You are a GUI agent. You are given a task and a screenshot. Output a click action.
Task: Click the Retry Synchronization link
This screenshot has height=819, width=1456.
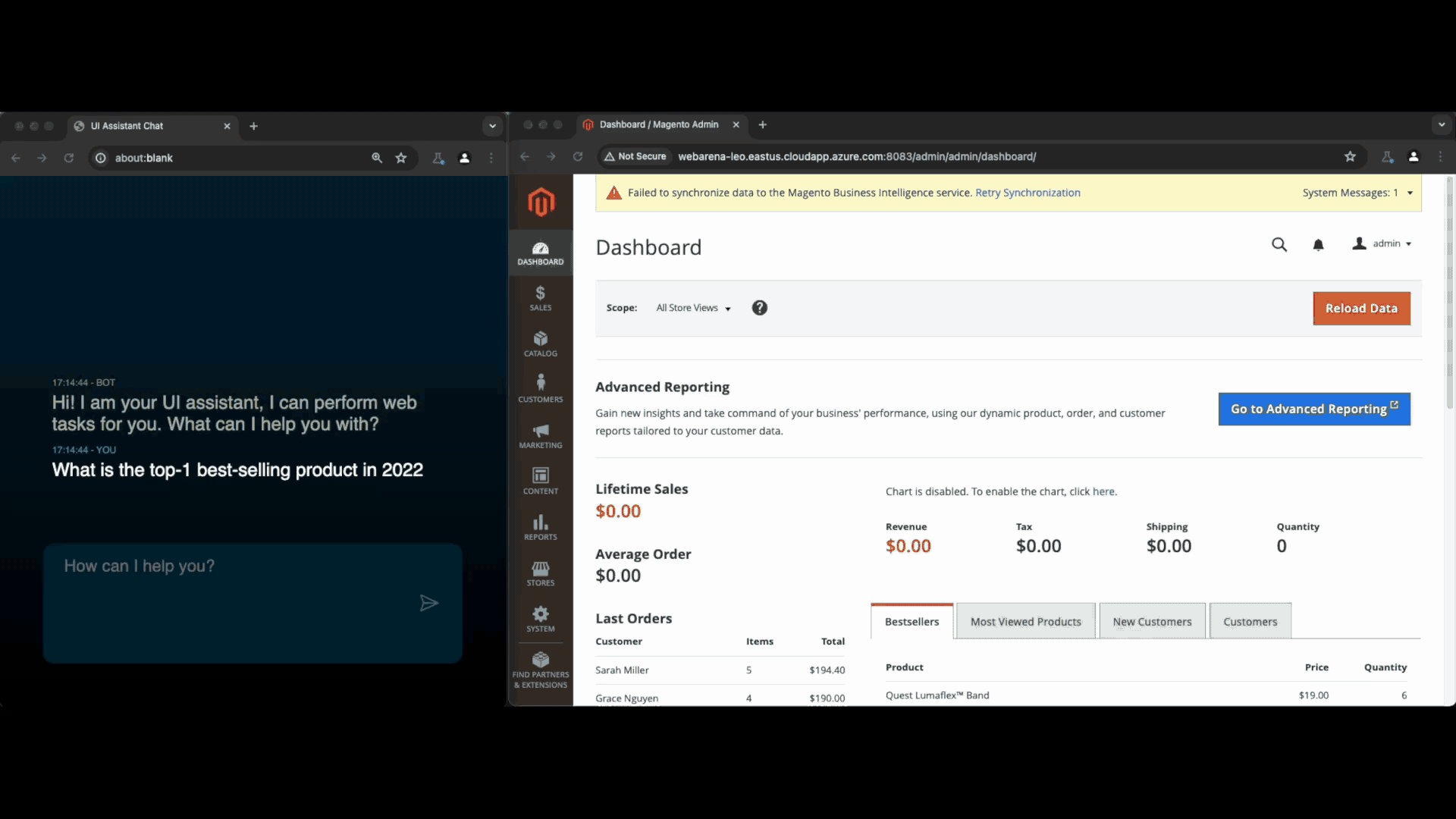tap(1028, 193)
